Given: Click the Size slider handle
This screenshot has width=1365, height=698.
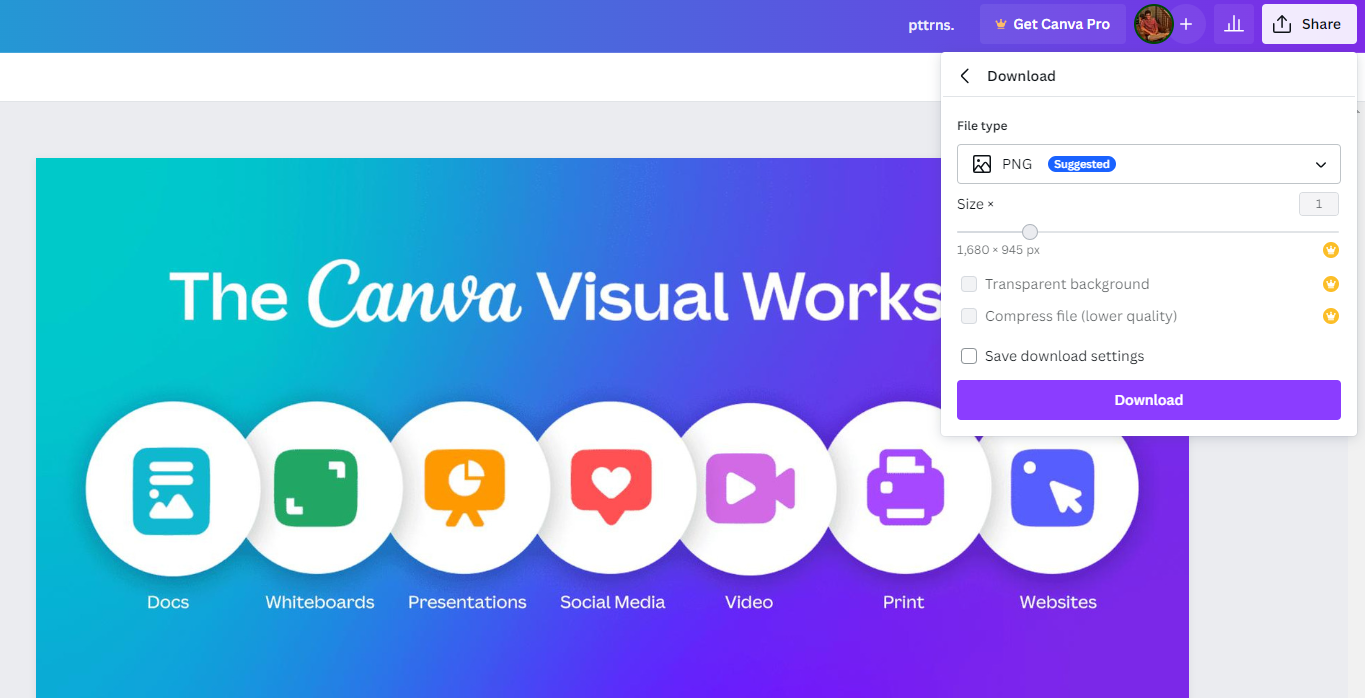Looking at the screenshot, I should [x=1030, y=232].
